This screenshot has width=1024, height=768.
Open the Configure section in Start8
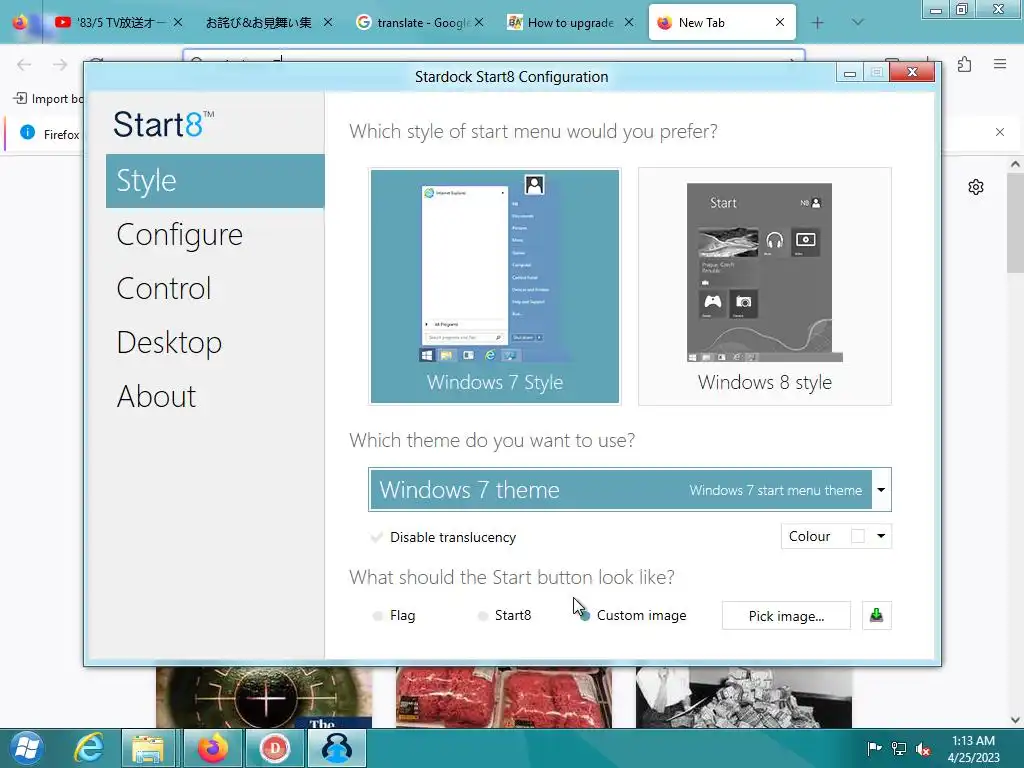coord(180,235)
